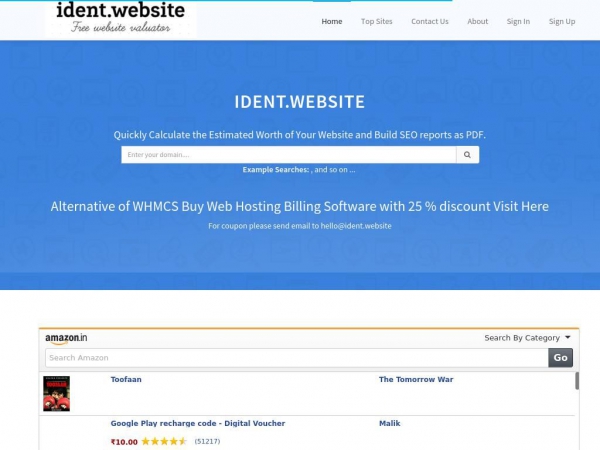Click the ₹10.00 price text

(124, 442)
